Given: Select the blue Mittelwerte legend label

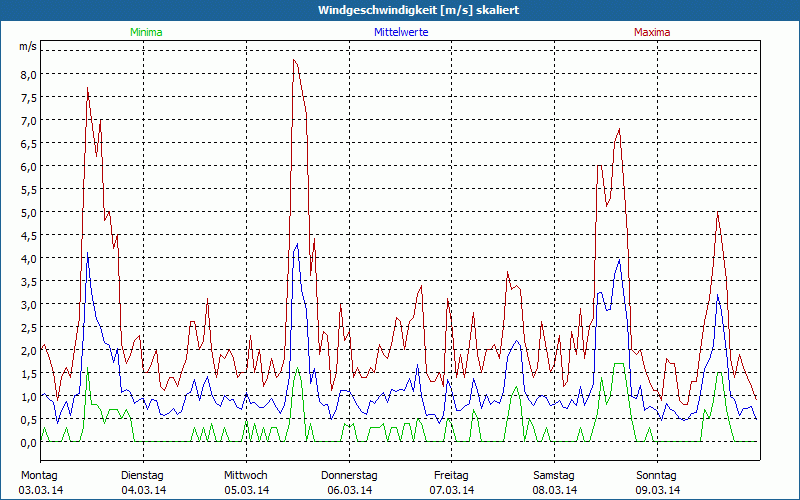Looking at the screenshot, I should [x=401, y=32].
